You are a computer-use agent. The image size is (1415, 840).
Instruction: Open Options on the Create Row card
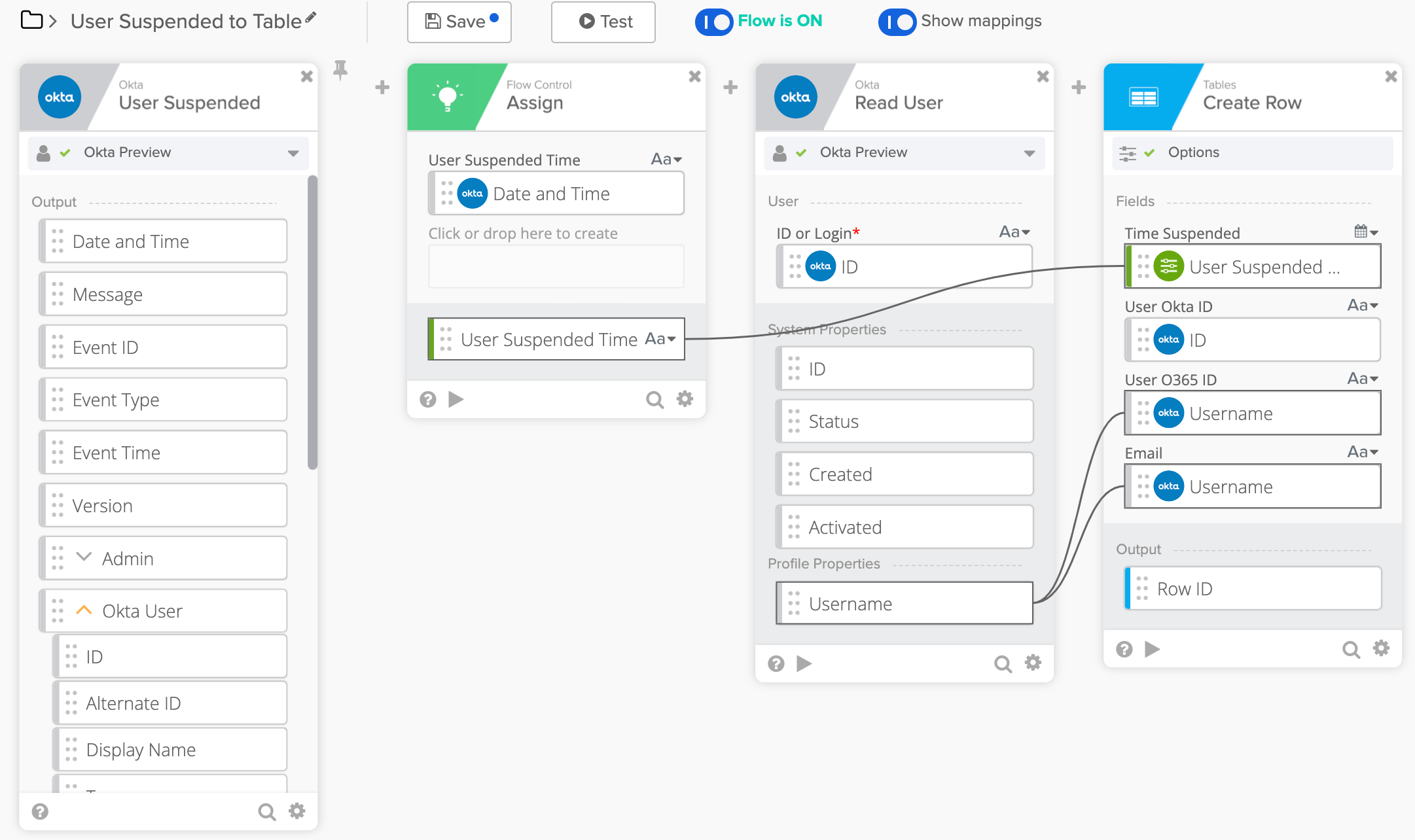pos(1192,152)
